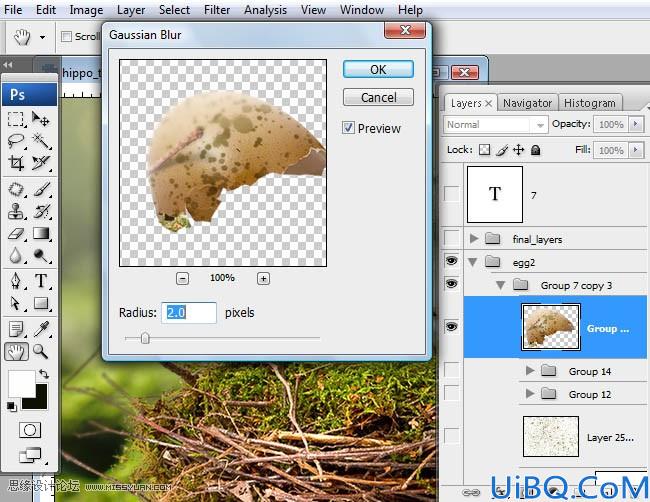Toggle Quick Mask mode
The width and height of the screenshot is (650, 502).
(x=30, y=430)
